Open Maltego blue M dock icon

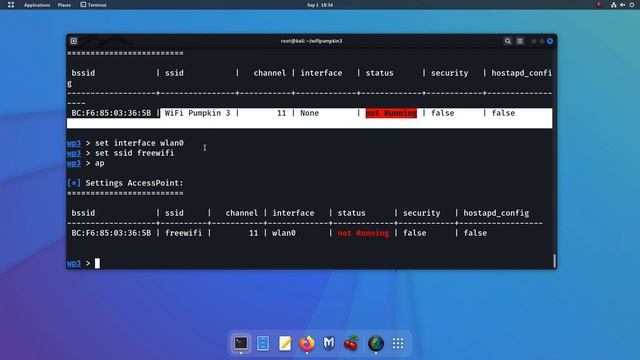tap(329, 343)
